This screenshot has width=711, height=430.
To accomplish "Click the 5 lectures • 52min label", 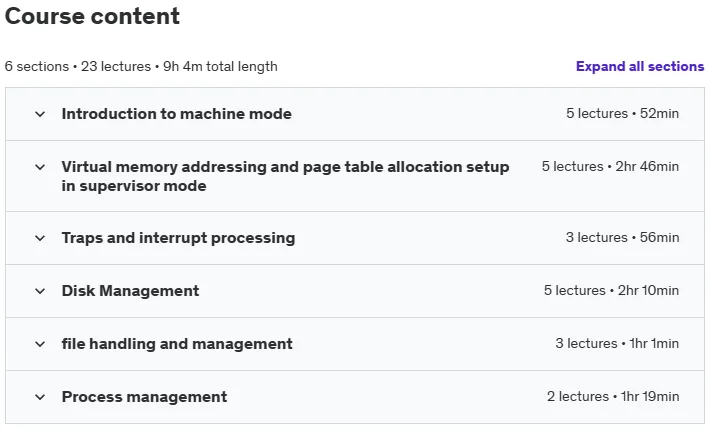I will click(x=622, y=113).
